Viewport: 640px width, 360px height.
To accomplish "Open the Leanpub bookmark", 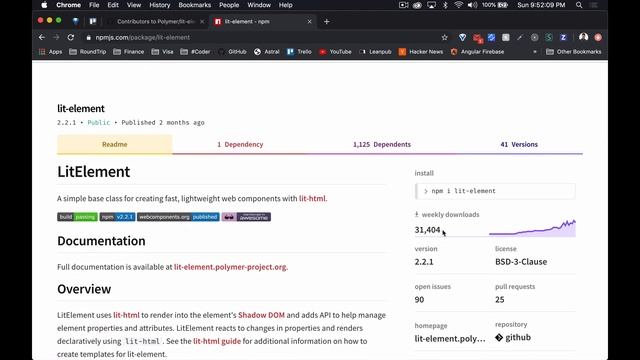I will pyautogui.click(x=376, y=52).
